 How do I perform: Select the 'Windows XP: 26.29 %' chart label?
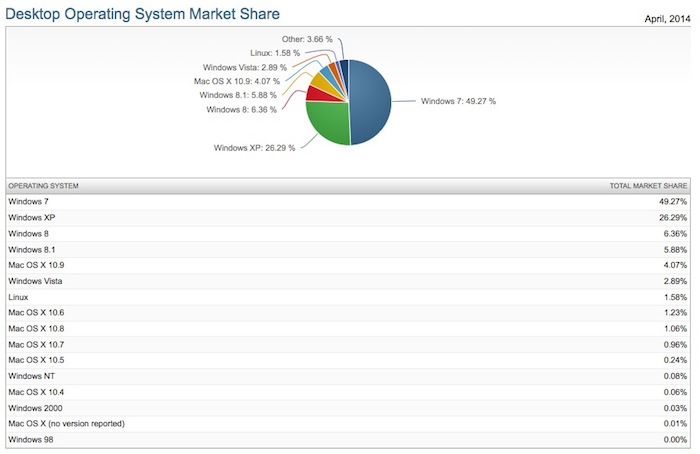tap(251, 147)
